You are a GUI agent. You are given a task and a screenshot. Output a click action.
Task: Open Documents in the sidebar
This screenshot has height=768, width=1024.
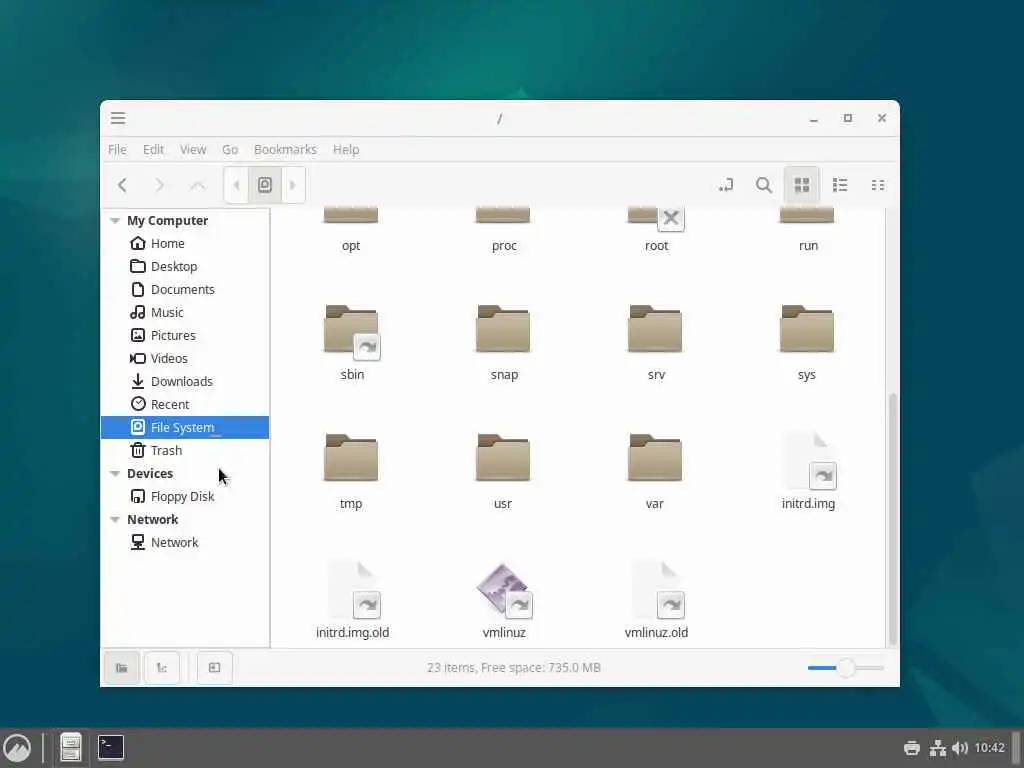click(185, 289)
